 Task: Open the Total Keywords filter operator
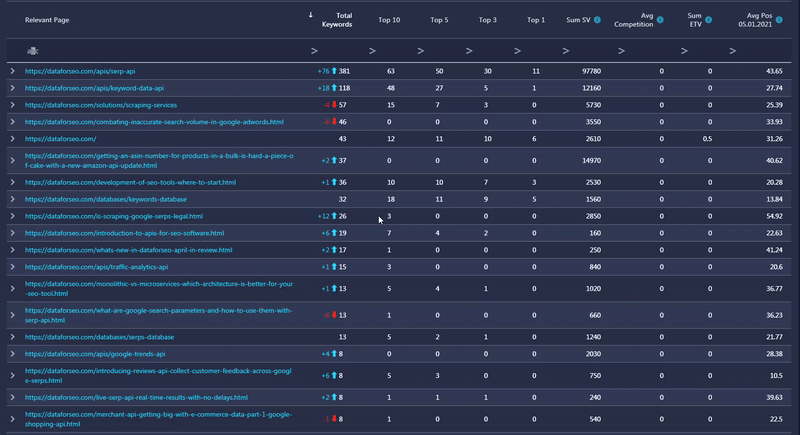click(x=314, y=50)
